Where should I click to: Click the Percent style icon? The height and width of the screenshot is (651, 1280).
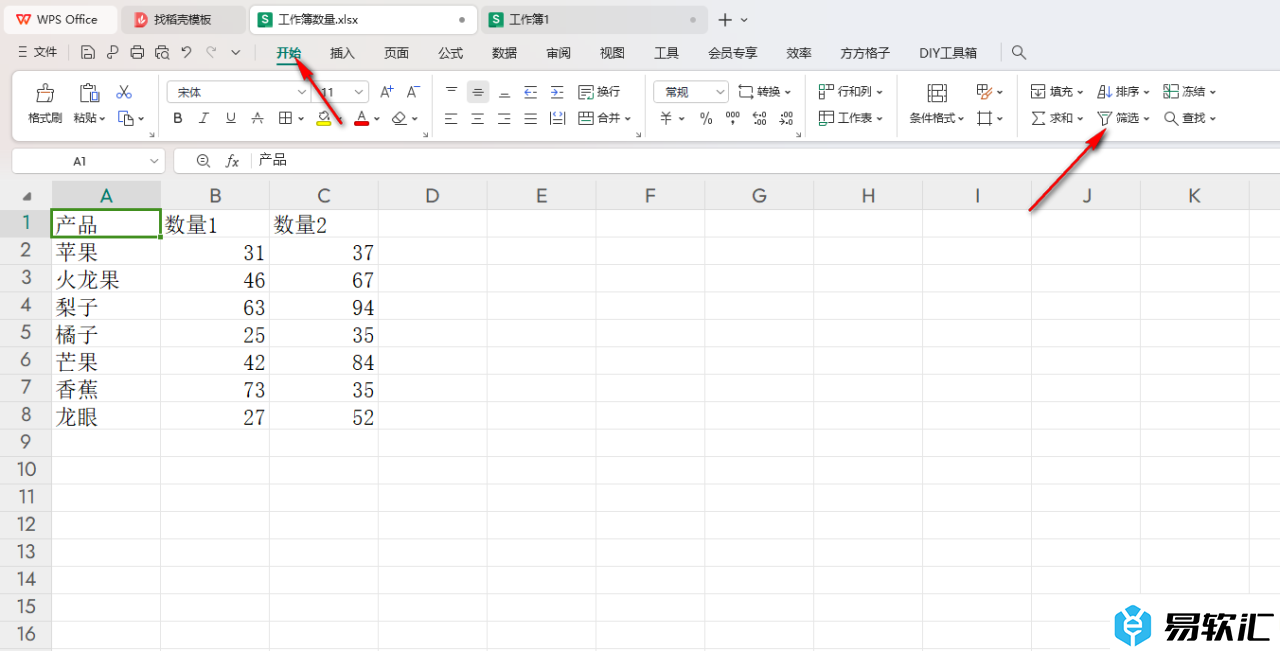tap(706, 118)
